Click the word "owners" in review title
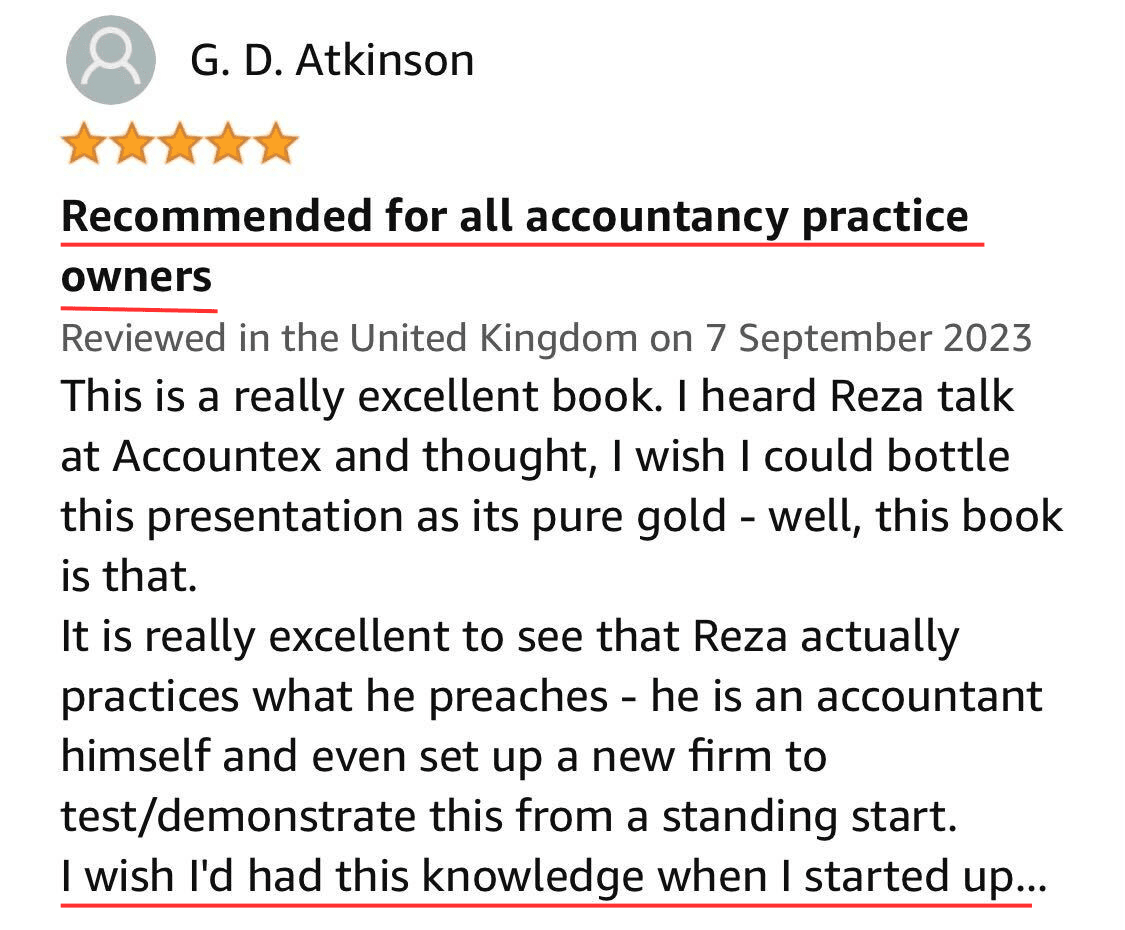Image resolution: width=1125 pixels, height=930 pixels. click(x=137, y=275)
